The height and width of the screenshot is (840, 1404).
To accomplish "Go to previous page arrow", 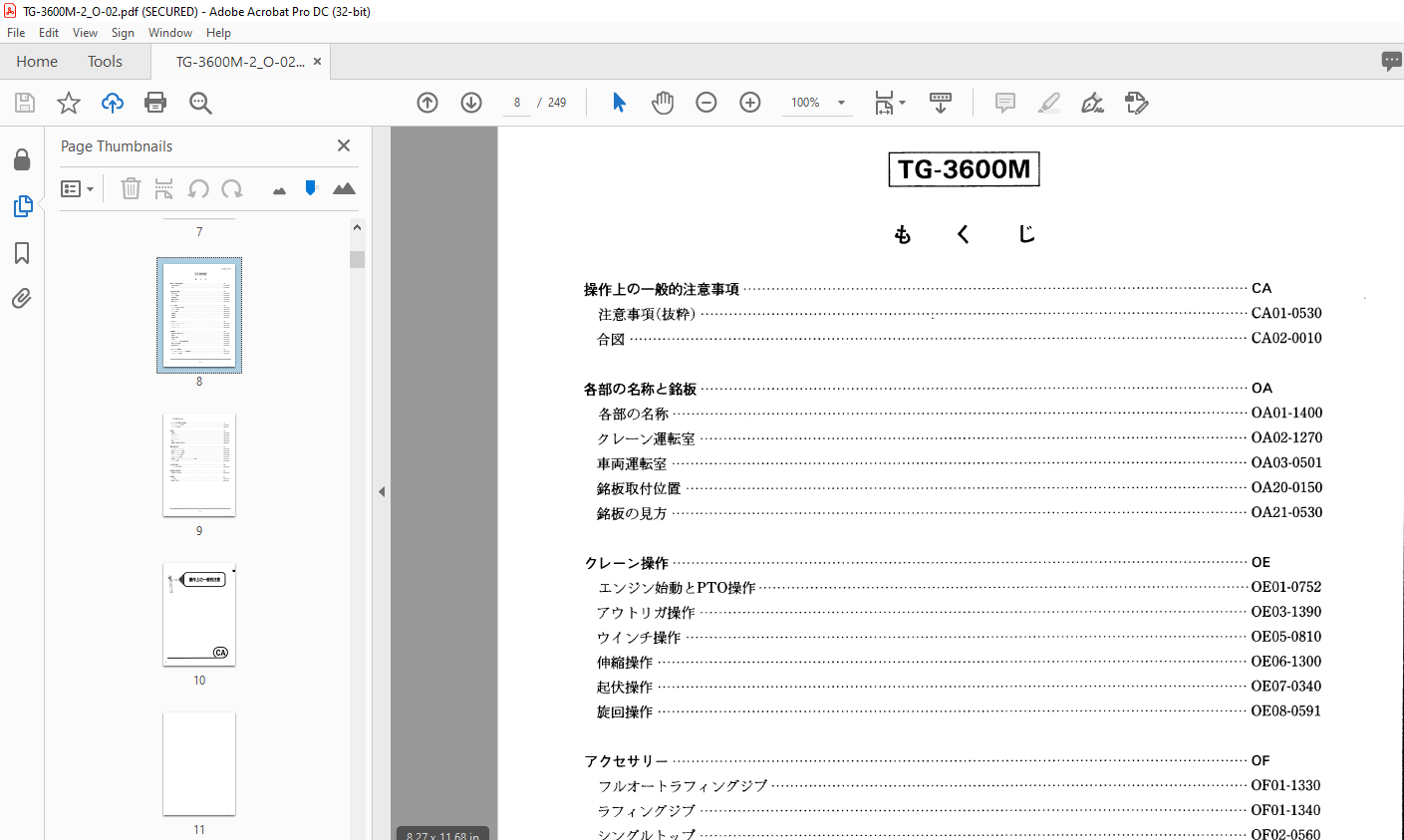I will tap(427, 103).
